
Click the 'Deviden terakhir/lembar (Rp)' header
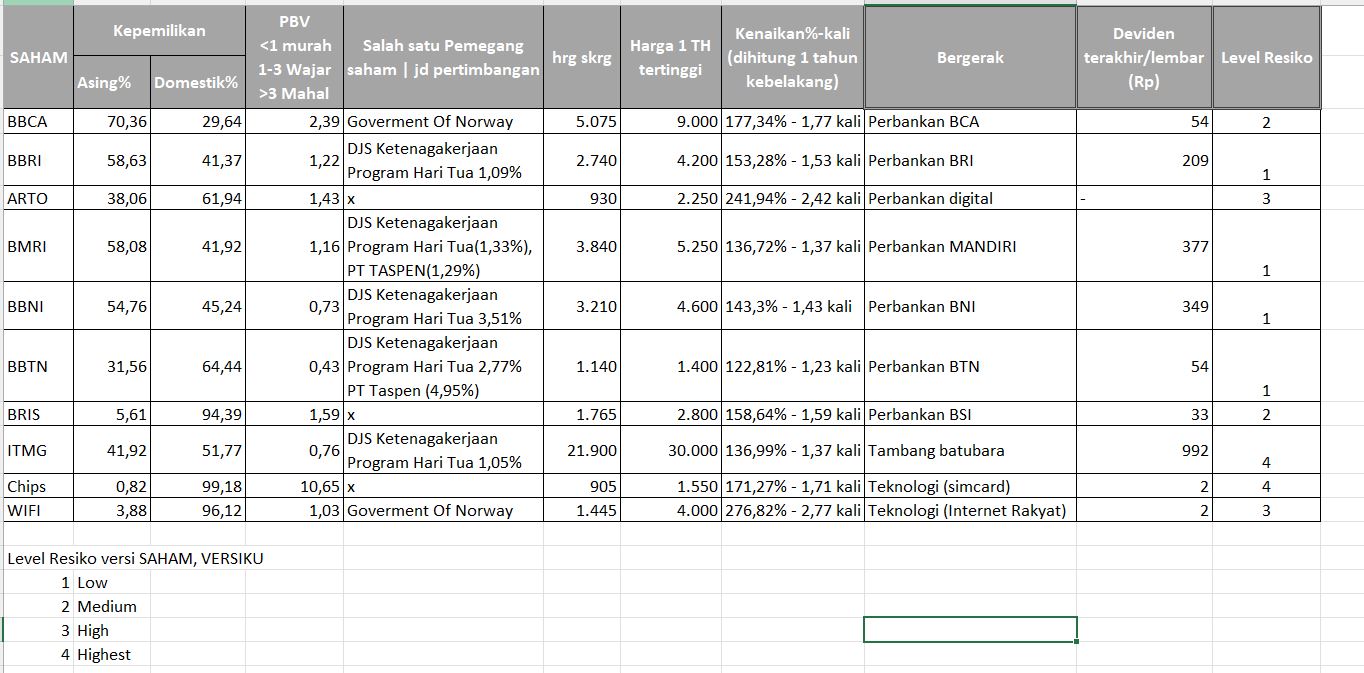click(1144, 58)
